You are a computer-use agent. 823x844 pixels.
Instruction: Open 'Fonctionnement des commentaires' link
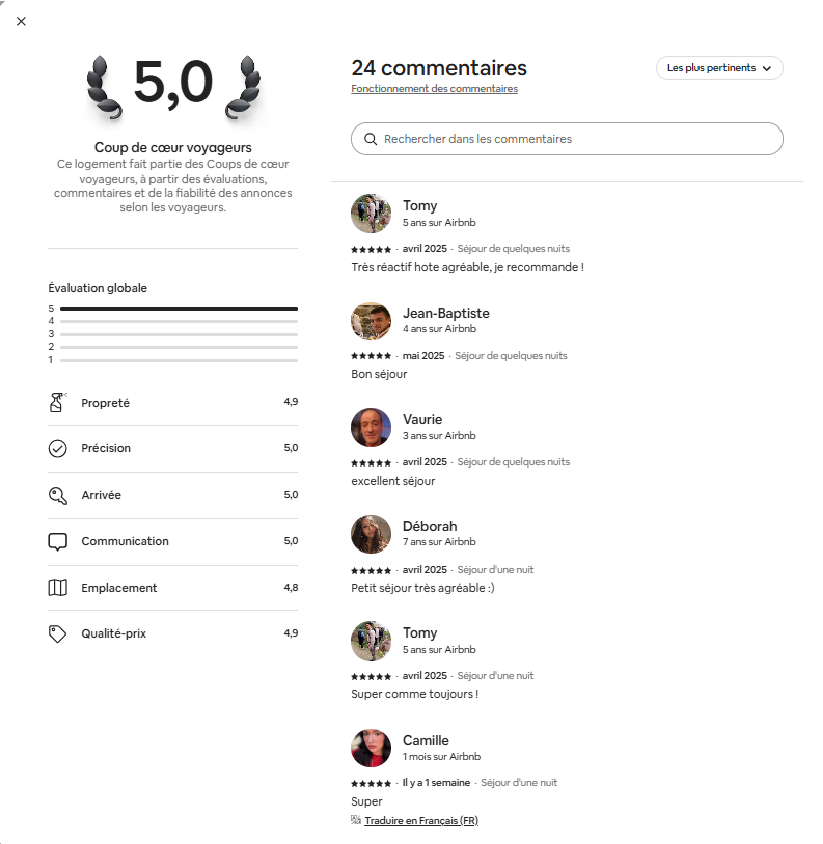(434, 89)
